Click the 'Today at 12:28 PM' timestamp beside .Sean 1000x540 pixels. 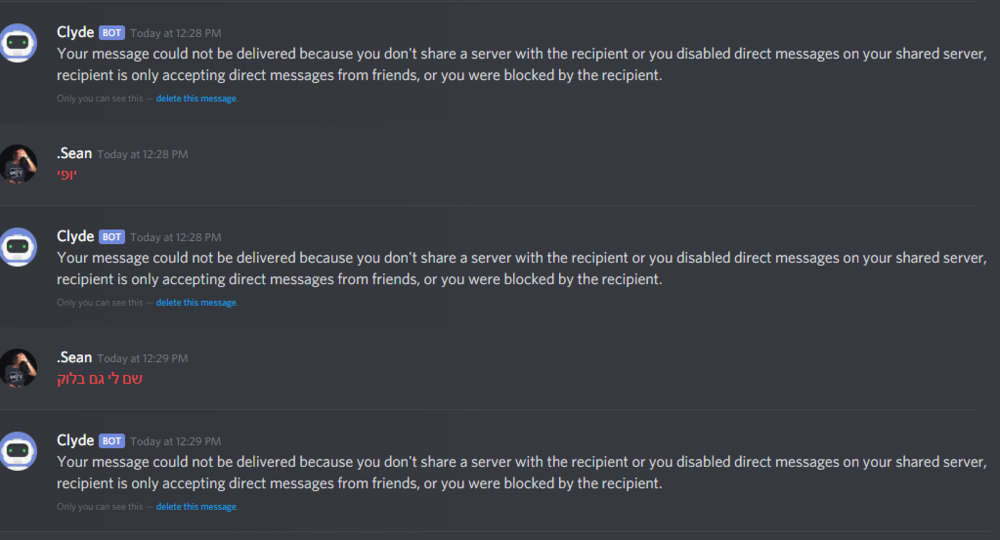coord(142,155)
